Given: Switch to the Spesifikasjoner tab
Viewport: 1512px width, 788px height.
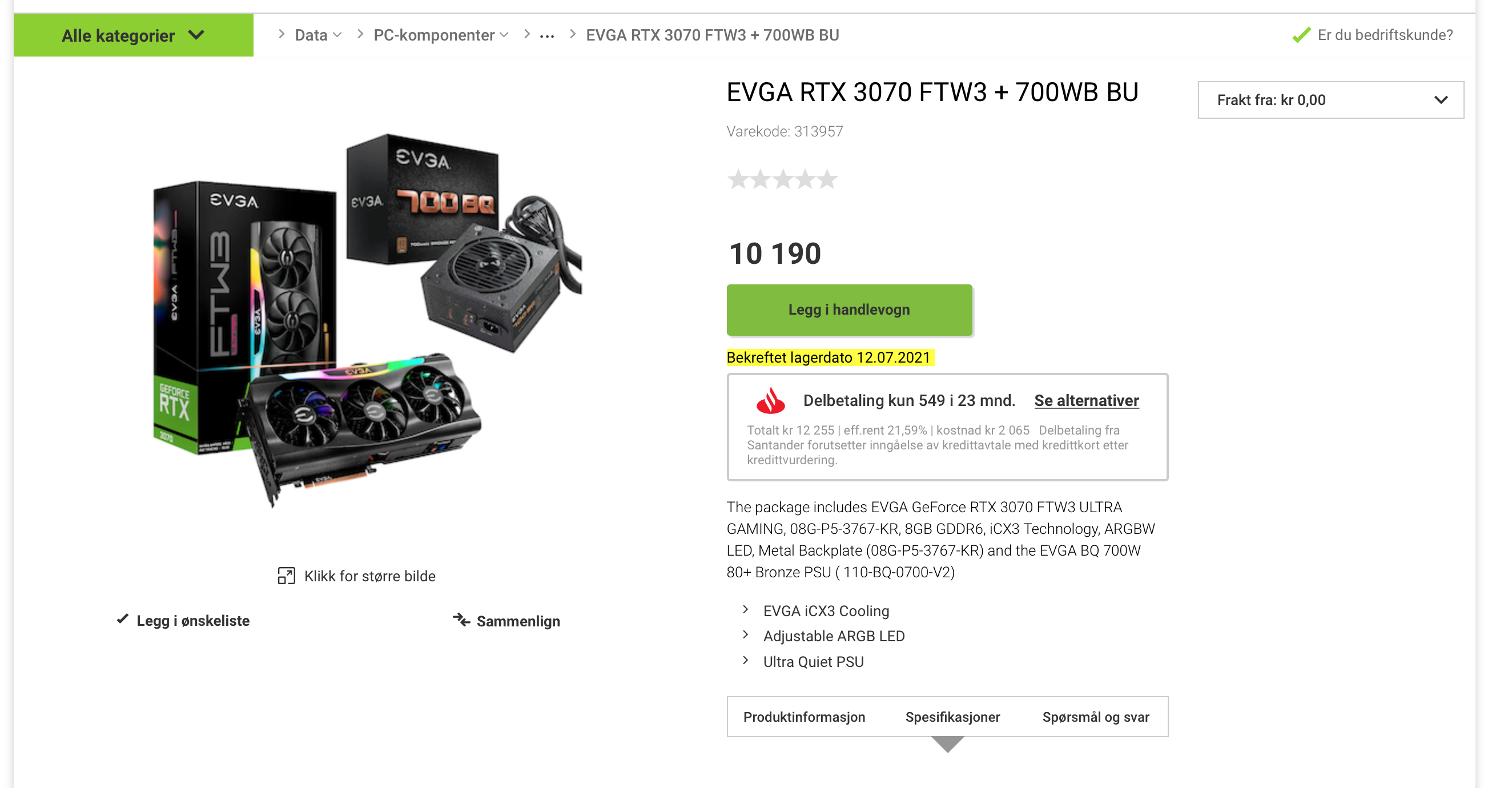Looking at the screenshot, I should point(952,717).
